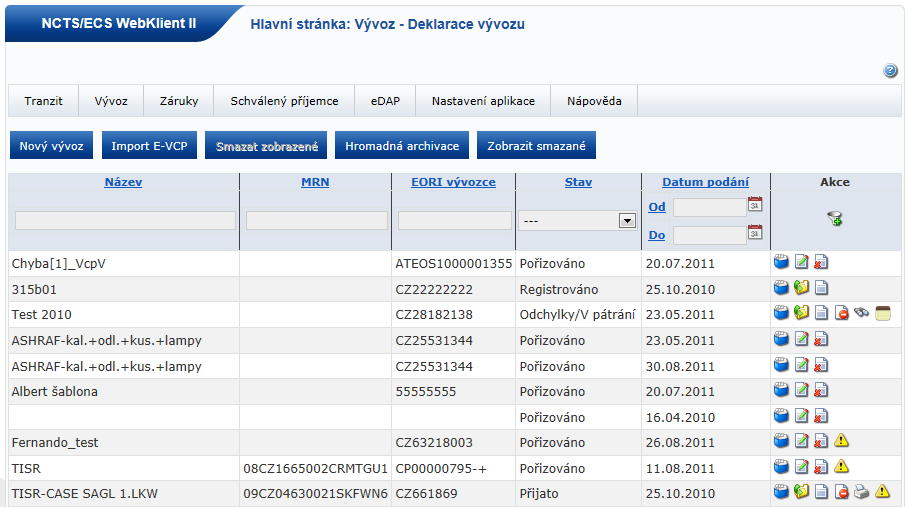Click the Nový vývoz button

tap(52, 146)
